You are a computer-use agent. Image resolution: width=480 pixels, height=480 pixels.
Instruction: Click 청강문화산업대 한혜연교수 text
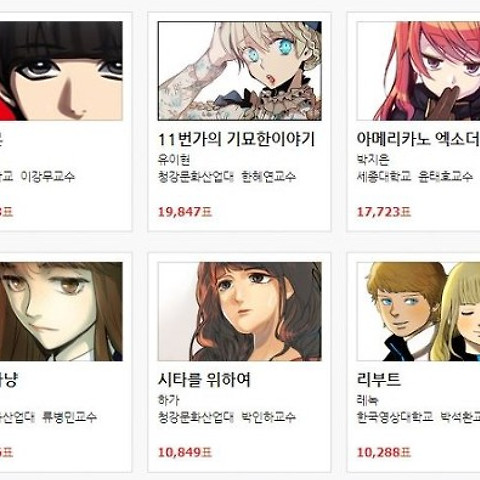227,176
